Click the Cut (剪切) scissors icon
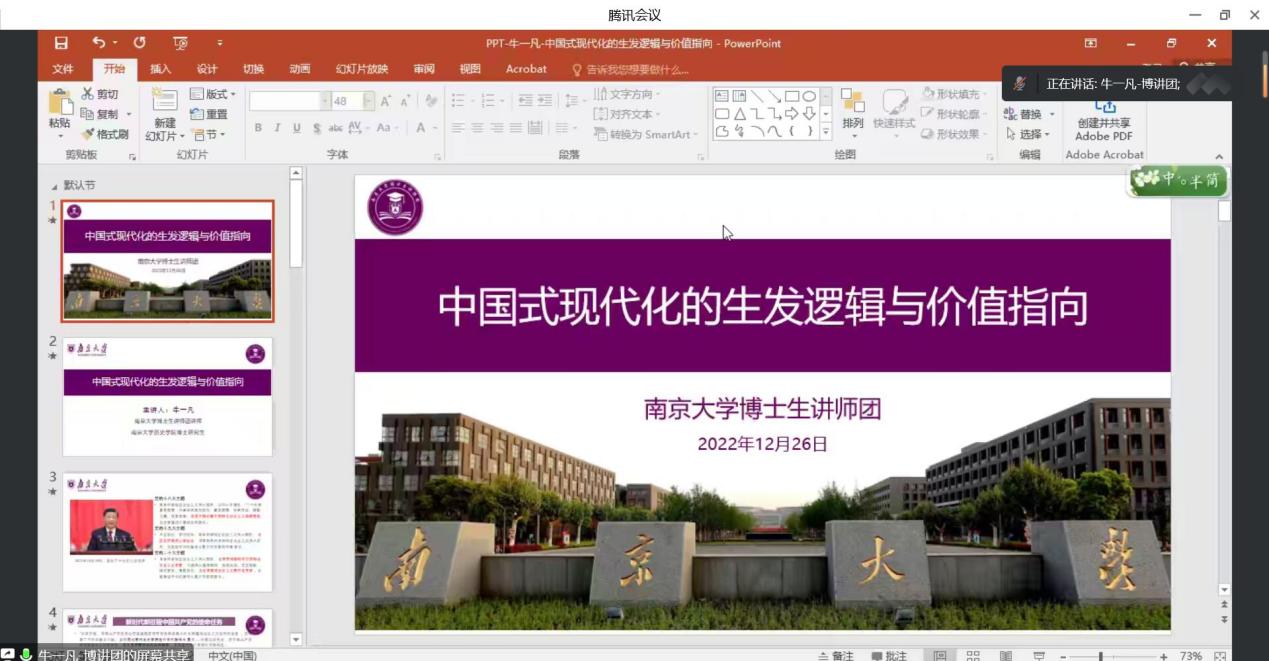The width and height of the screenshot is (1269, 661). tap(100, 94)
